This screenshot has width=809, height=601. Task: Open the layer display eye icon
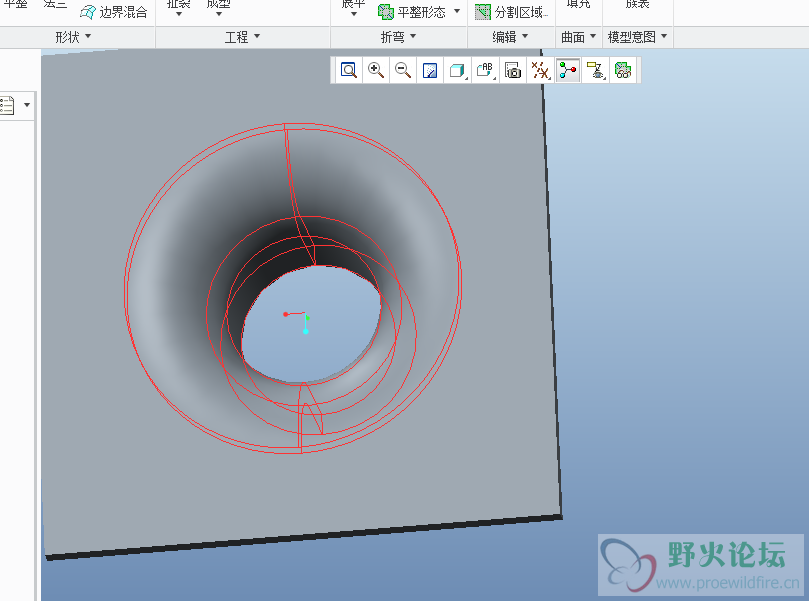595,70
